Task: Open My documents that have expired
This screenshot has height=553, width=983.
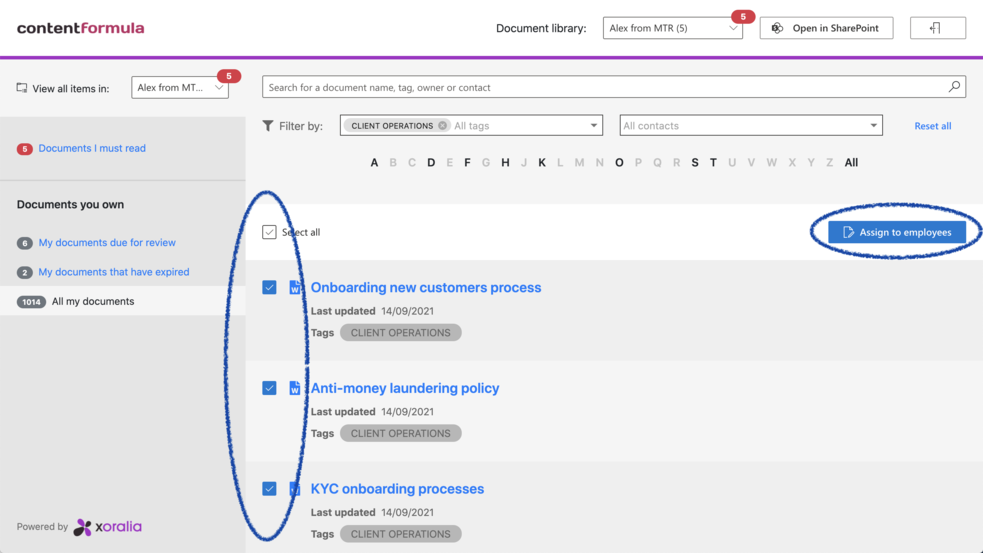Action: (x=114, y=272)
